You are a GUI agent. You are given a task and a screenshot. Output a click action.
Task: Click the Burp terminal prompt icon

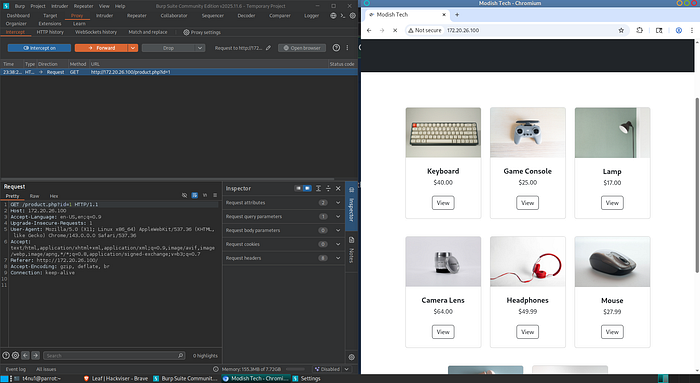(x=343, y=16)
